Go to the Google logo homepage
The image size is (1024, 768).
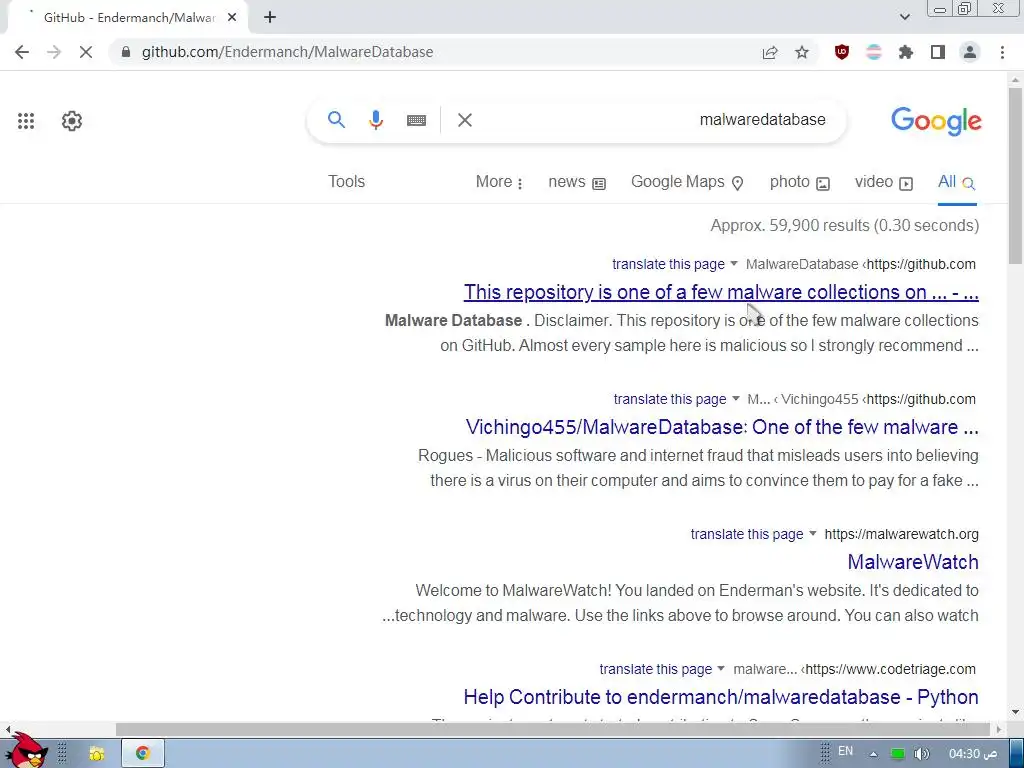[936, 121]
